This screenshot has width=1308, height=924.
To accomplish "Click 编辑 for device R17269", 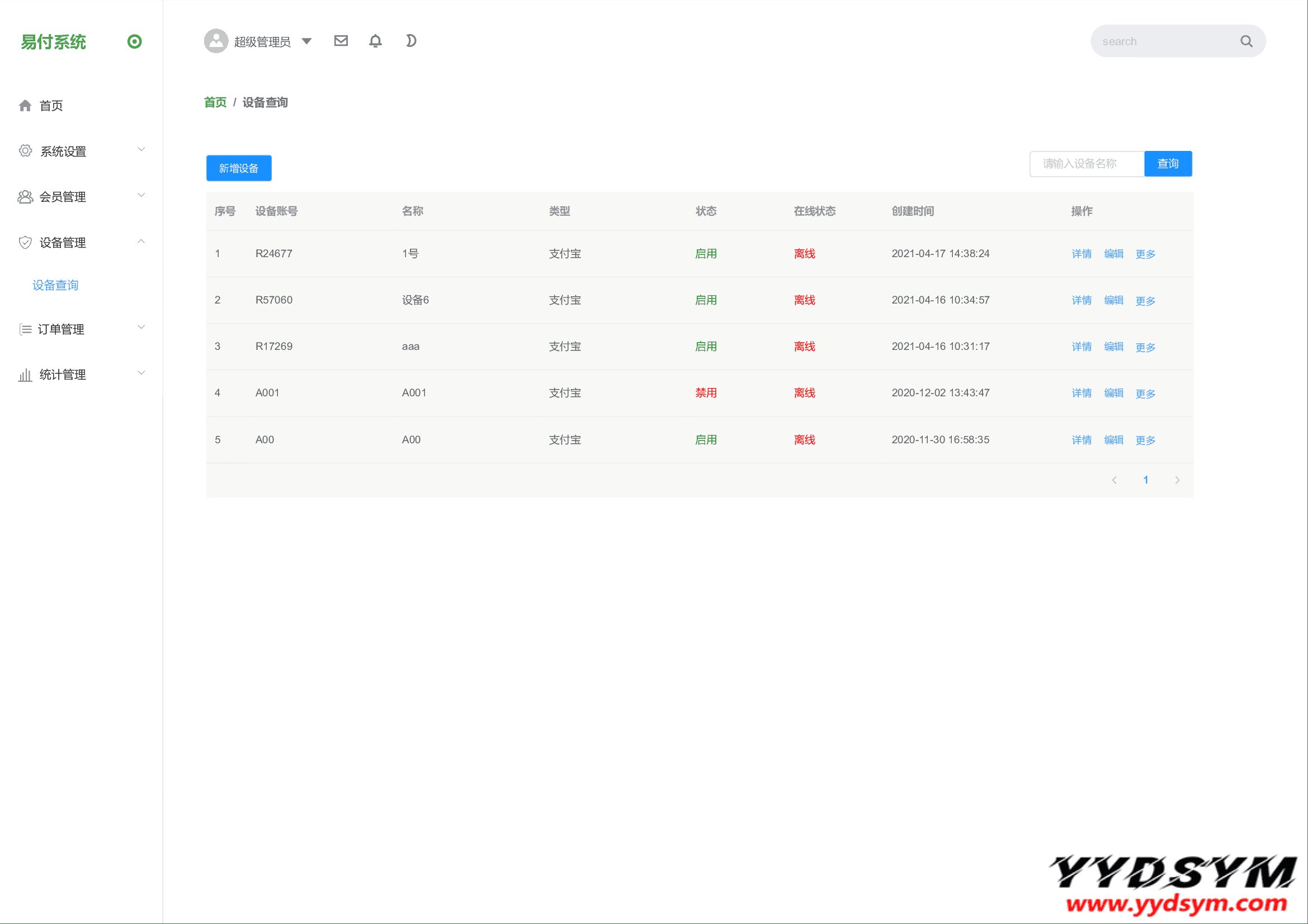I will (x=1114, y=347).
